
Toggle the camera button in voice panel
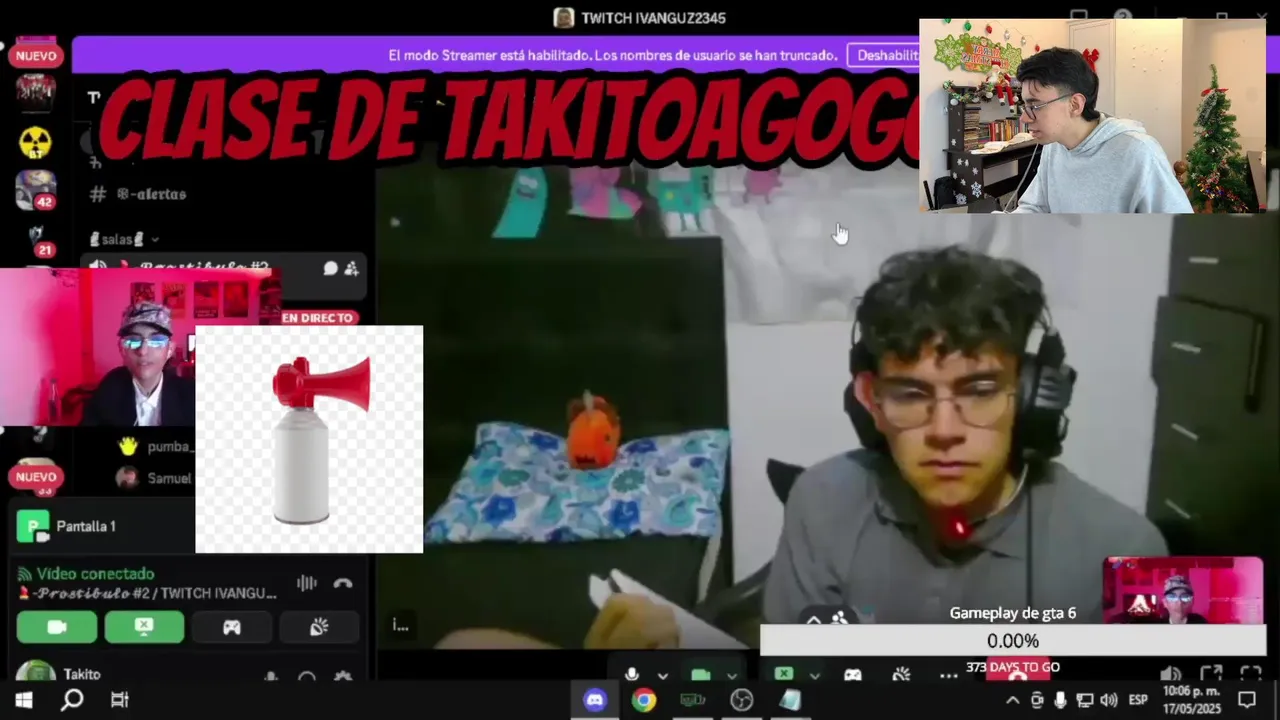click(57, 627)
